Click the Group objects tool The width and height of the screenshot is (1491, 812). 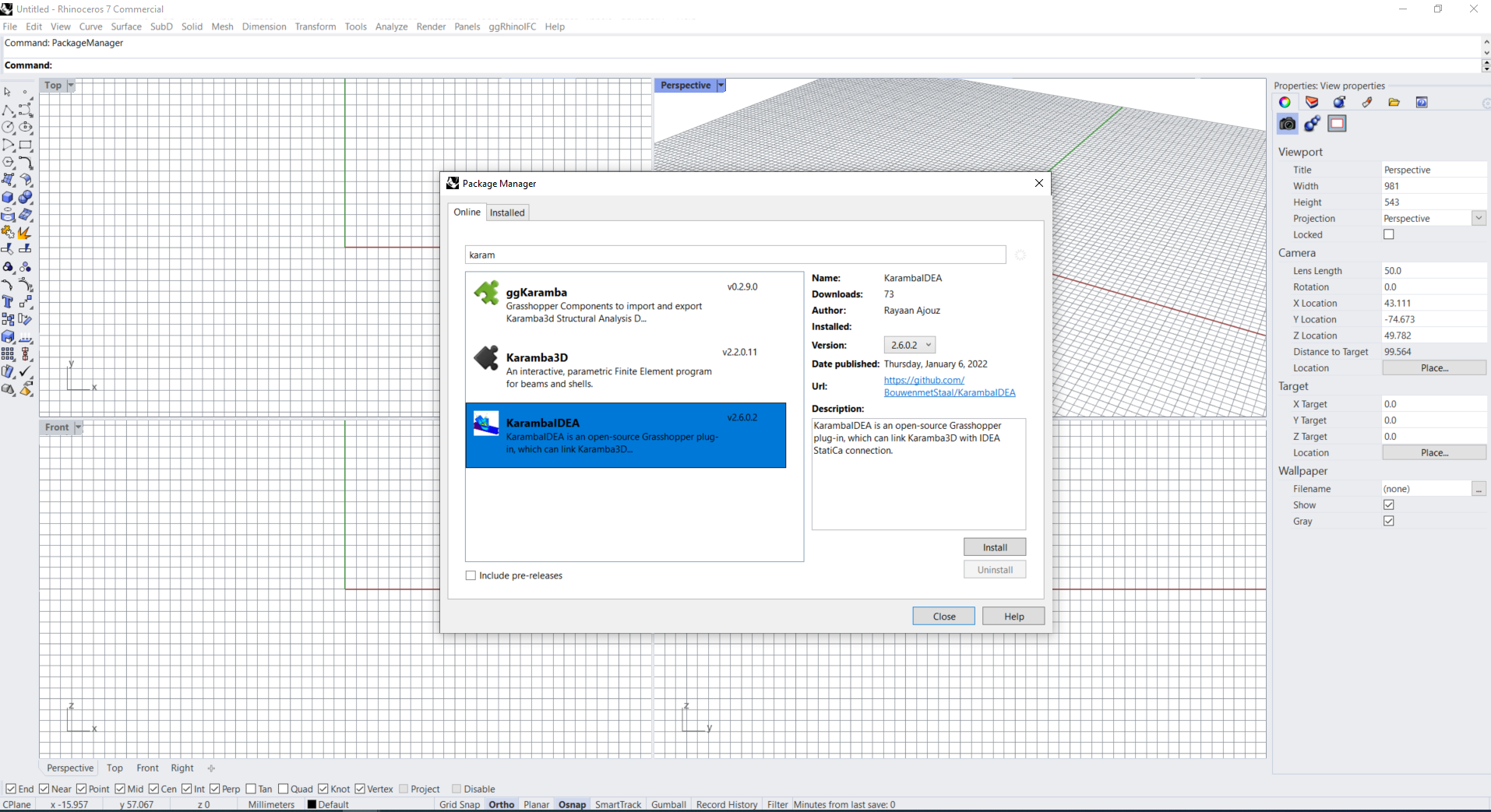[8, 267]
